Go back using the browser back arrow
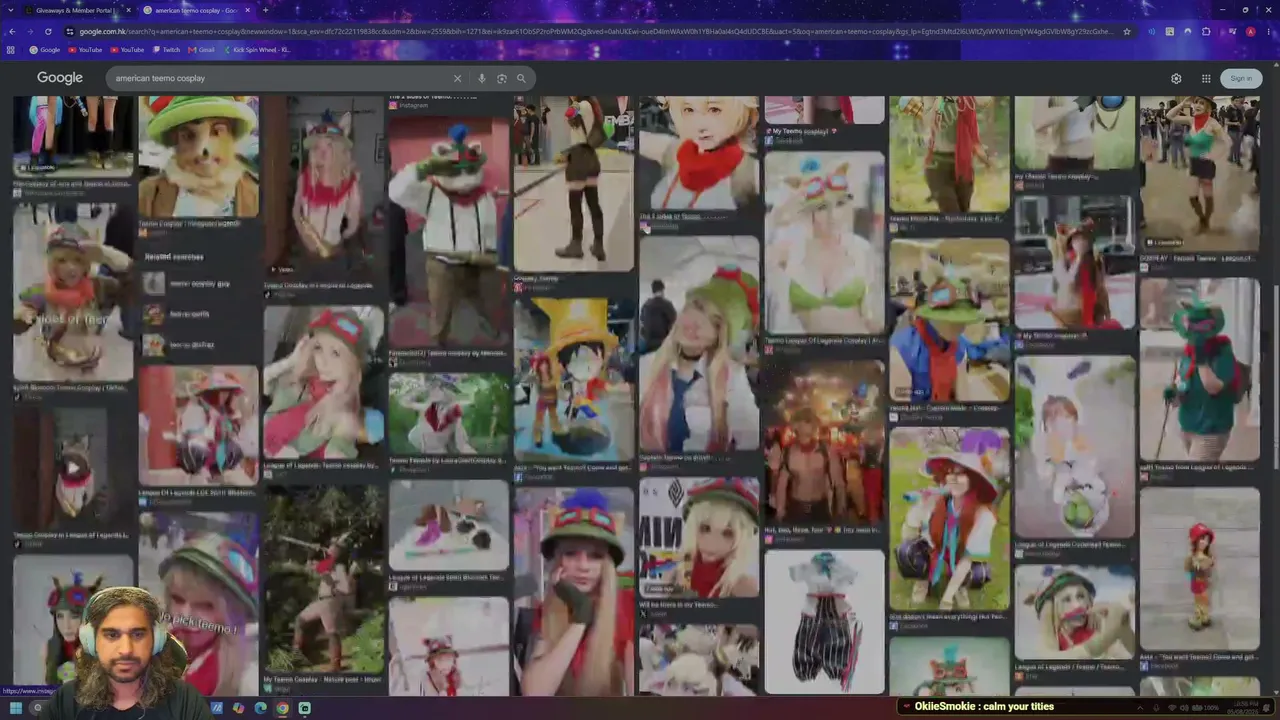 coord(12,32)
